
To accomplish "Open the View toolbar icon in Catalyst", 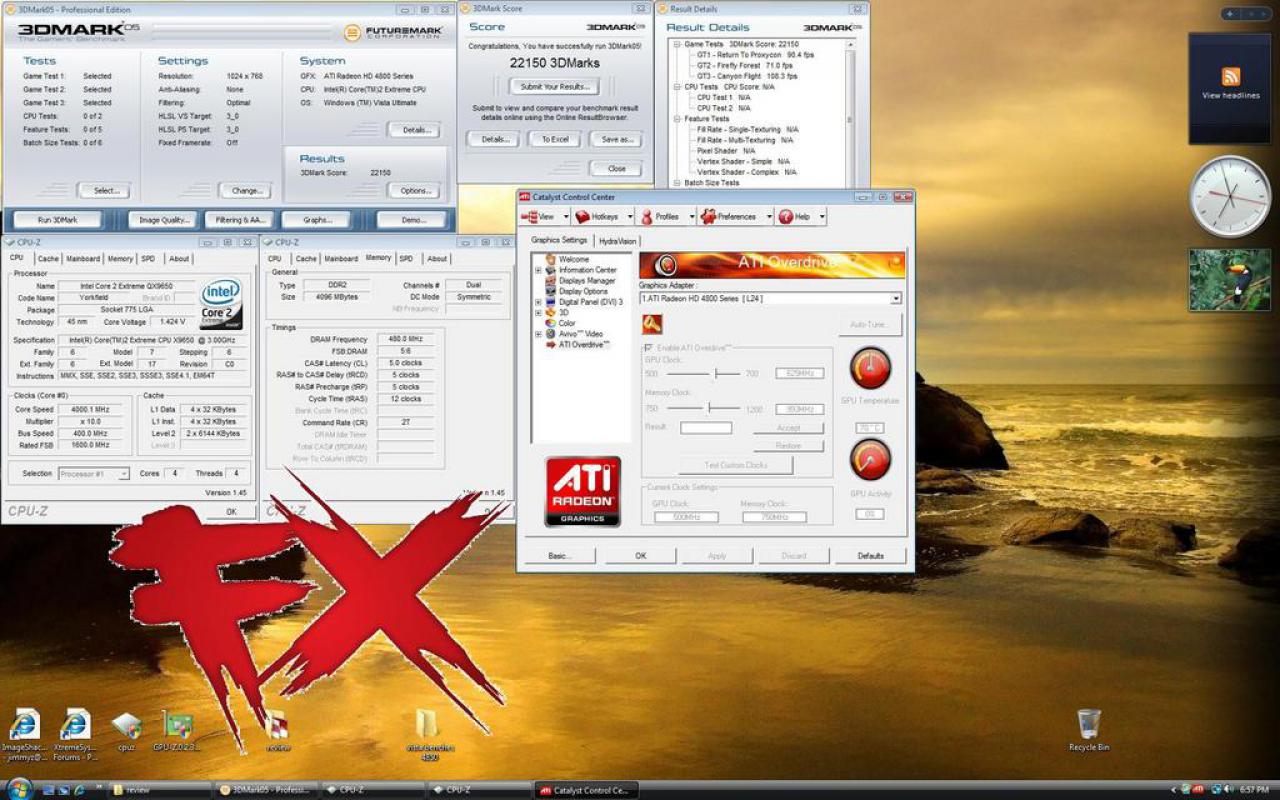I will 529,217.
